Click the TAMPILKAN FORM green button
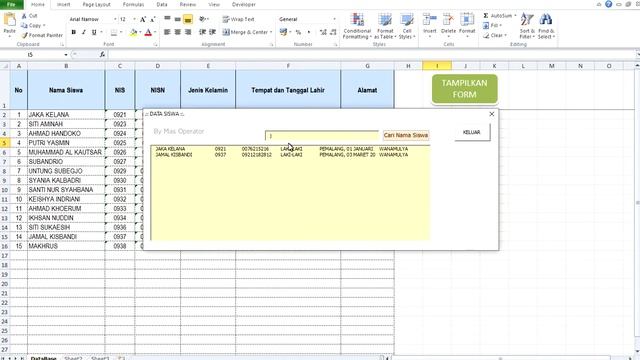Viewport: 640px width, 360px height. 464,89
